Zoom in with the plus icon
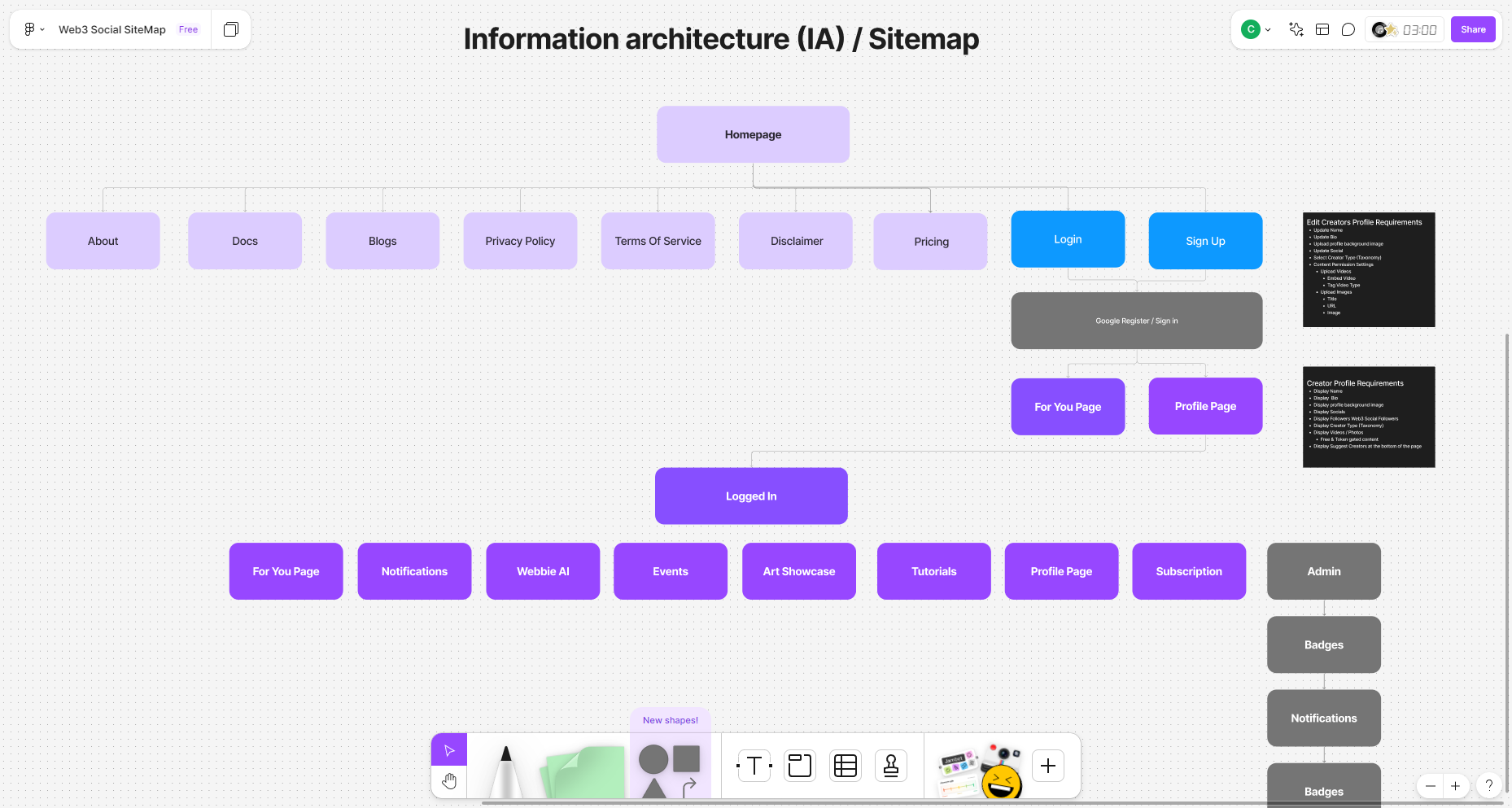Viewport: 1512px width, 808px height. pyautogui.click(x=1456, y=786)
